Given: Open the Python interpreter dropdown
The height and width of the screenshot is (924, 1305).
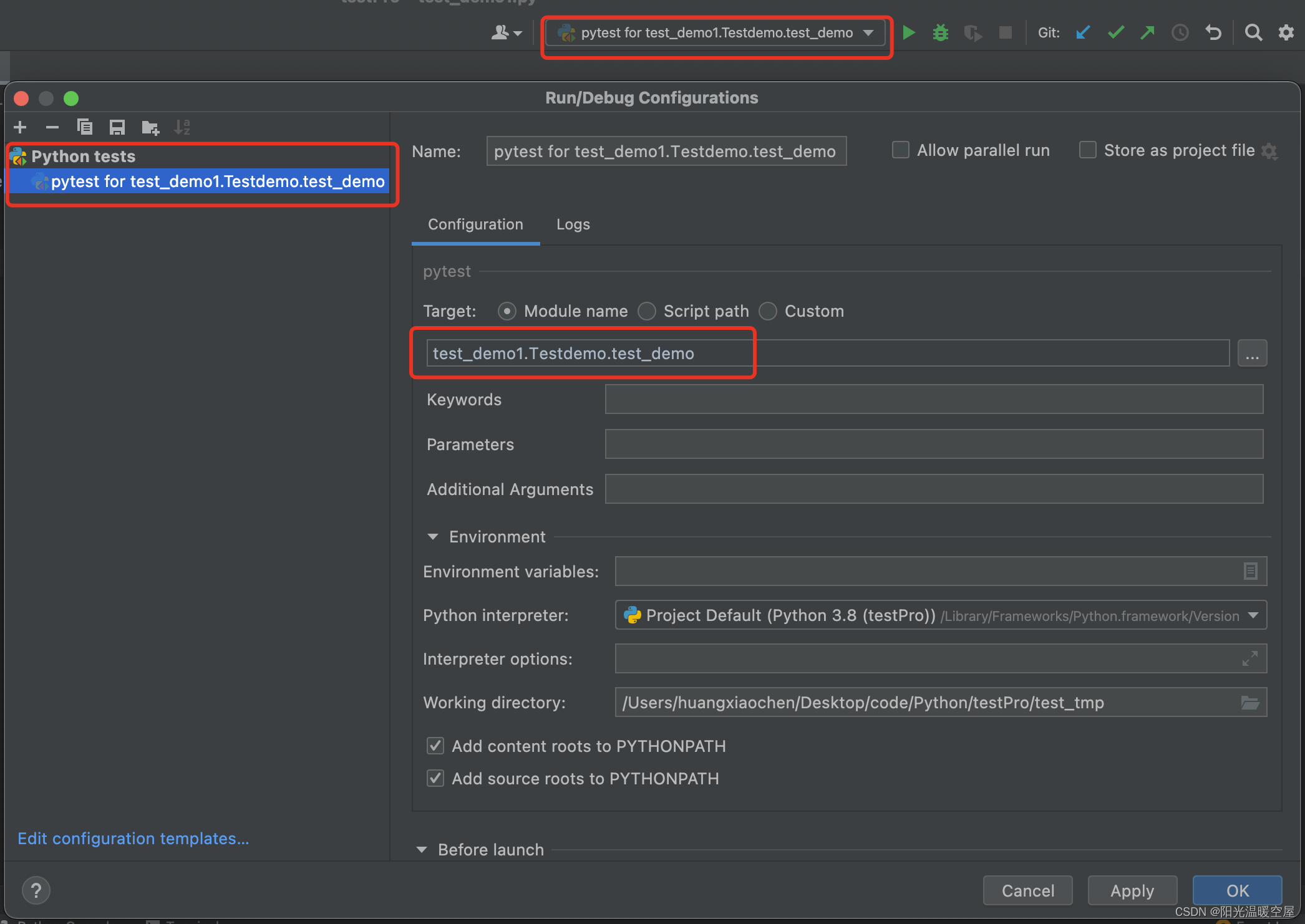Looking at the screenshot, I should (941, 615).
